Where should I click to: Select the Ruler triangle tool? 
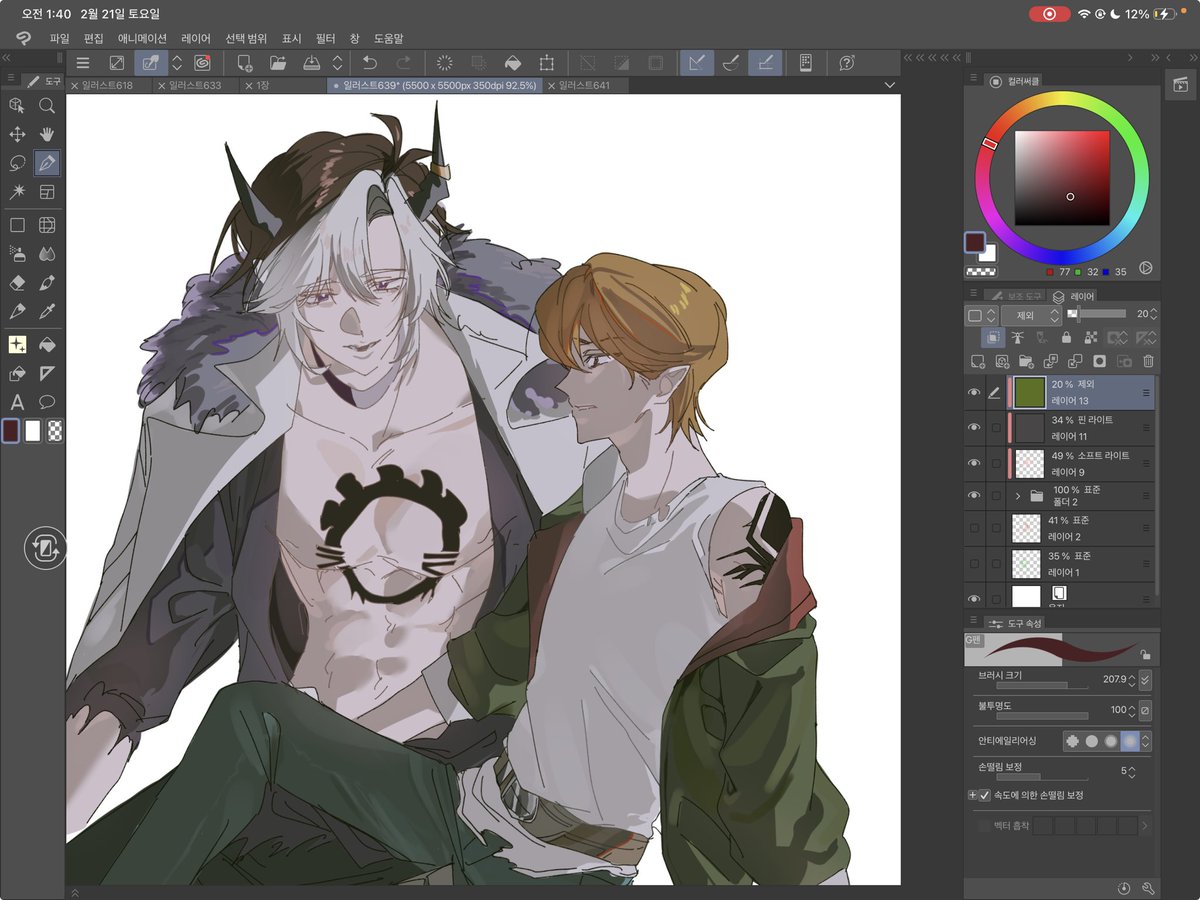[x=47, y=373]
